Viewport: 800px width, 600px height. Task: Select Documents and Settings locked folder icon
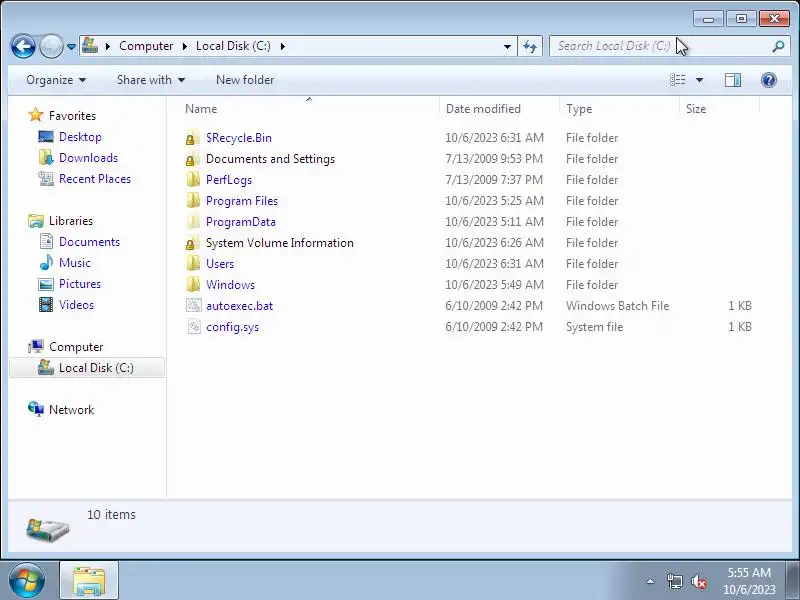(193, 159)
